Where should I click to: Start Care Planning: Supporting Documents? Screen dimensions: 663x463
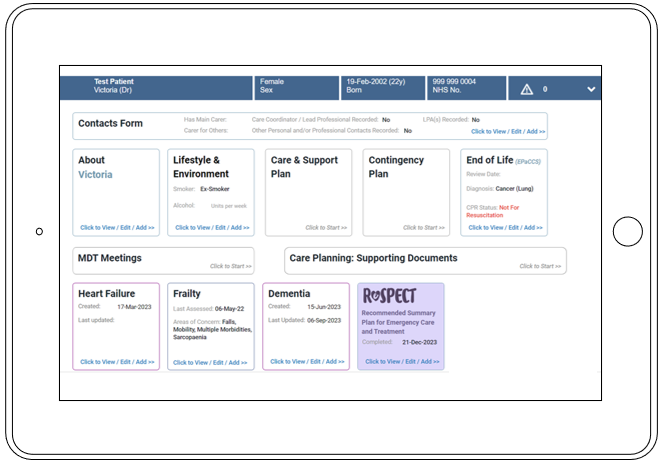tap(540, 266)
